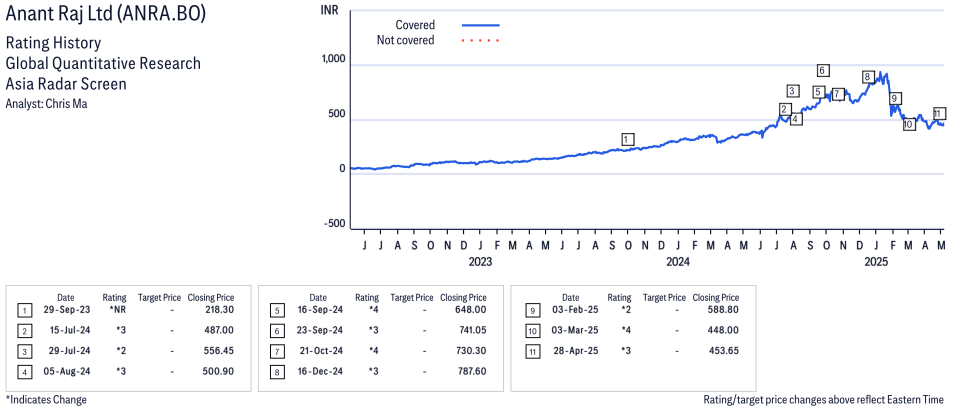Image resolution: width=955 pixels, height=407 pixels.
Task: Select chart marker 8 near the price peak
Action: (868, 77)
